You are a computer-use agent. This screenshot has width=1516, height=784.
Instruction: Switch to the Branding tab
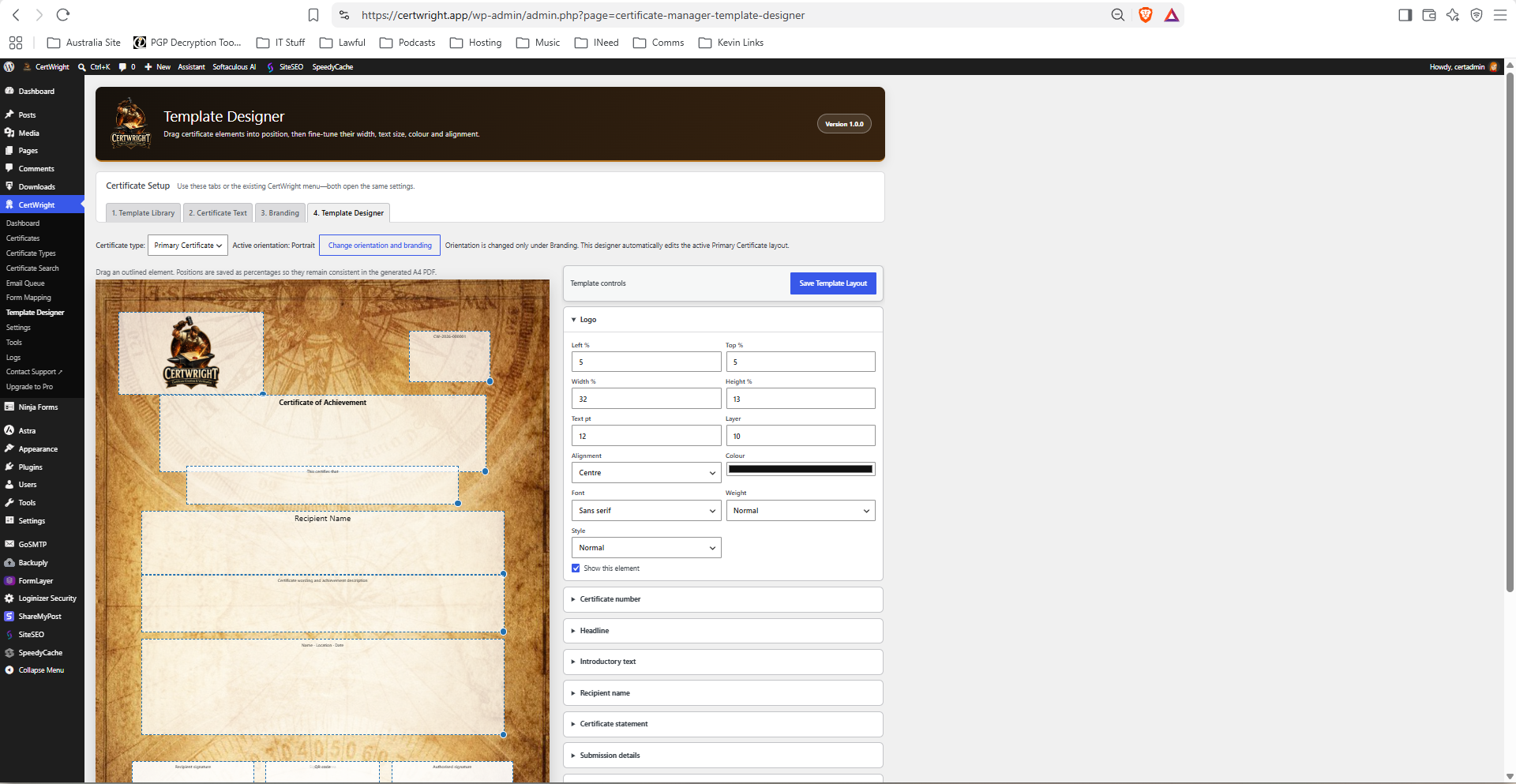point(280,213)
